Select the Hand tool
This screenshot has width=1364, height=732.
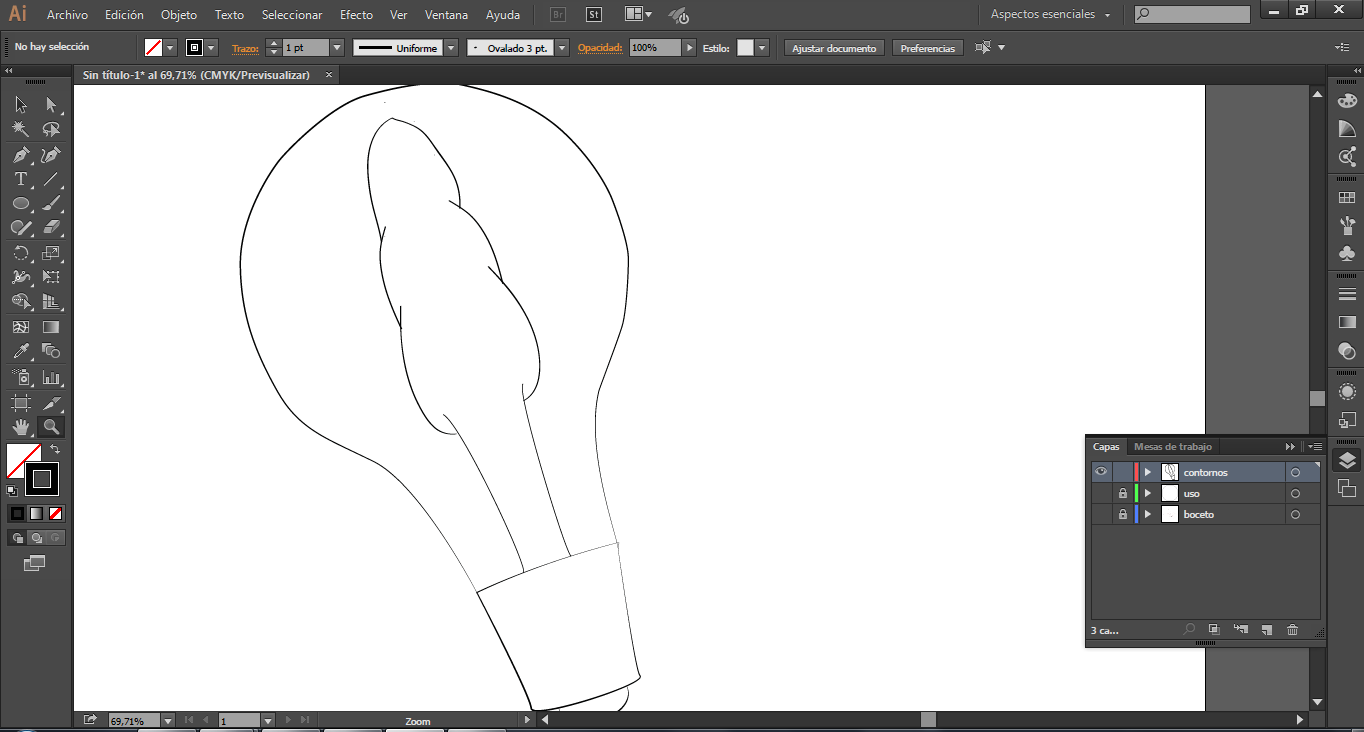click(21, 427)
